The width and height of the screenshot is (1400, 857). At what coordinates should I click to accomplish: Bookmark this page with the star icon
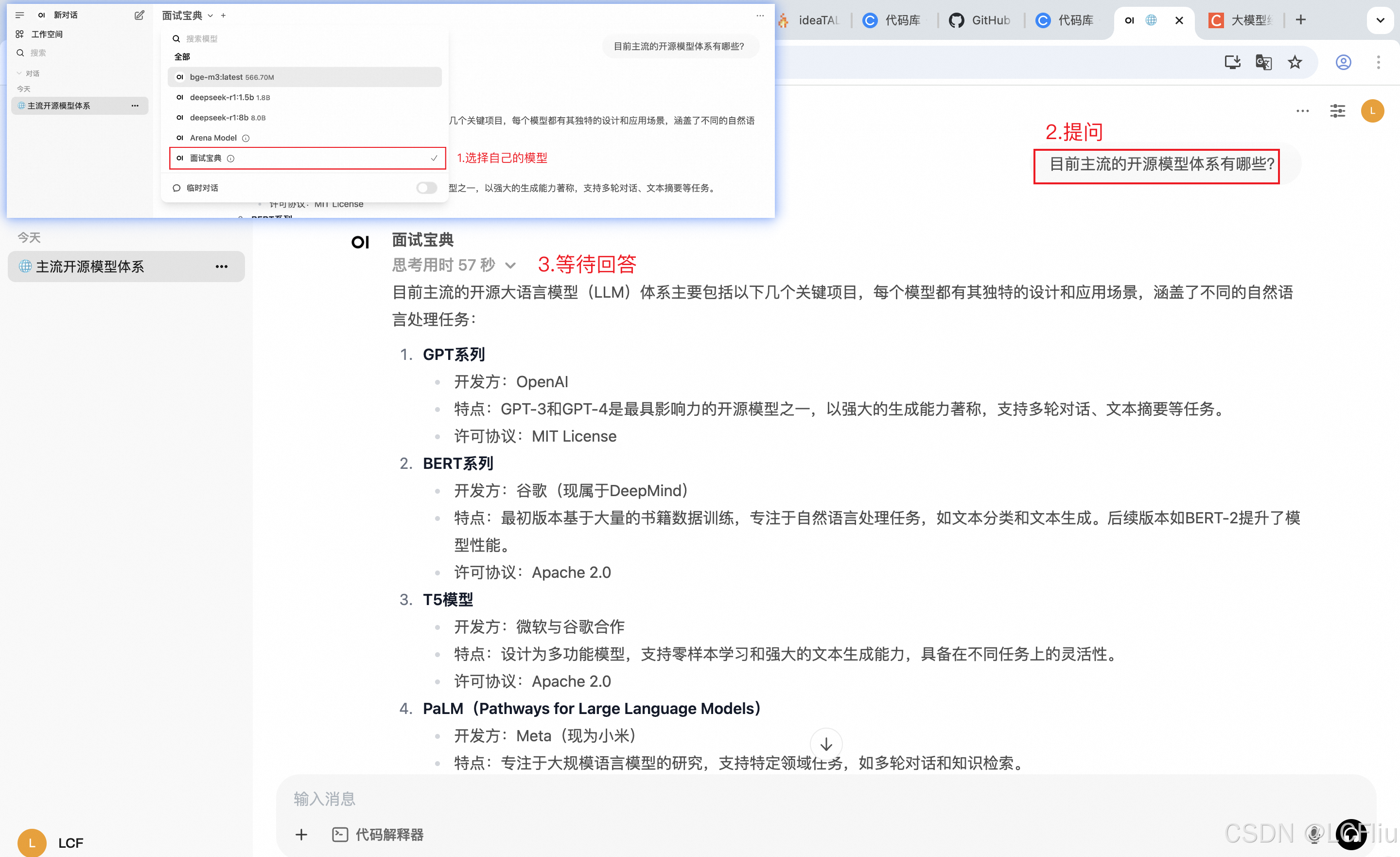point(1295,62)
